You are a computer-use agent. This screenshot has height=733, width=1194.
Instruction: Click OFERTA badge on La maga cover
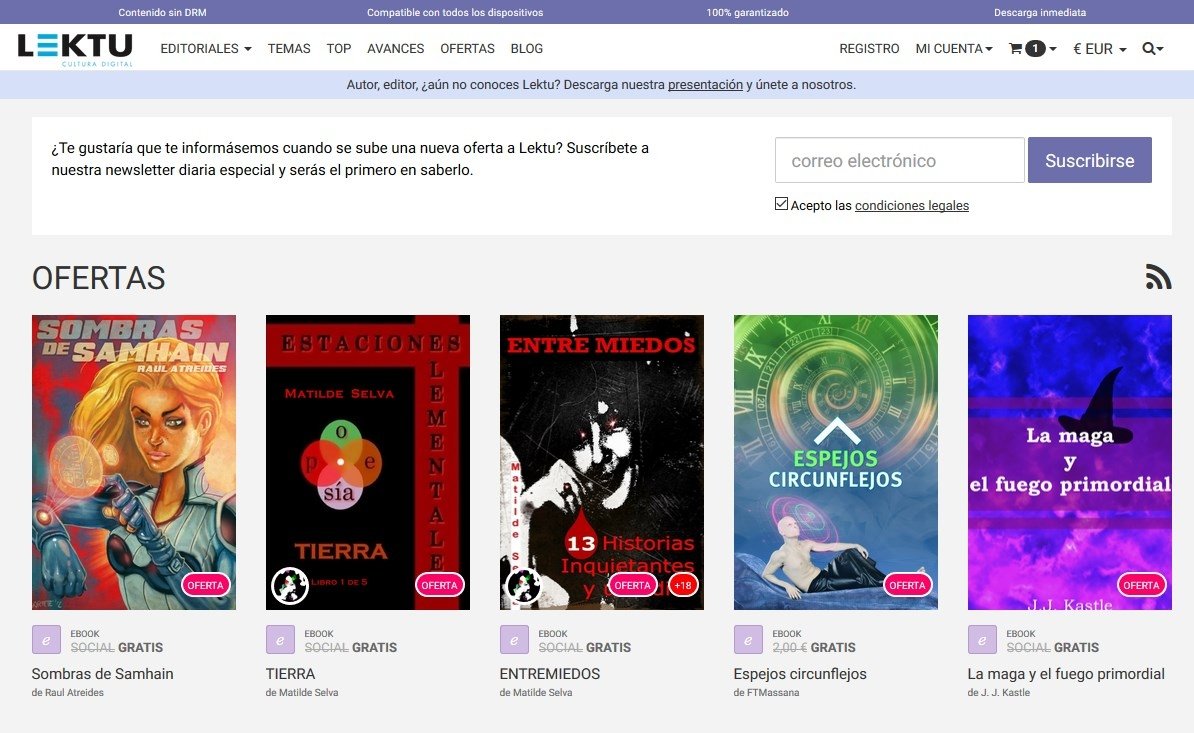1141,585
